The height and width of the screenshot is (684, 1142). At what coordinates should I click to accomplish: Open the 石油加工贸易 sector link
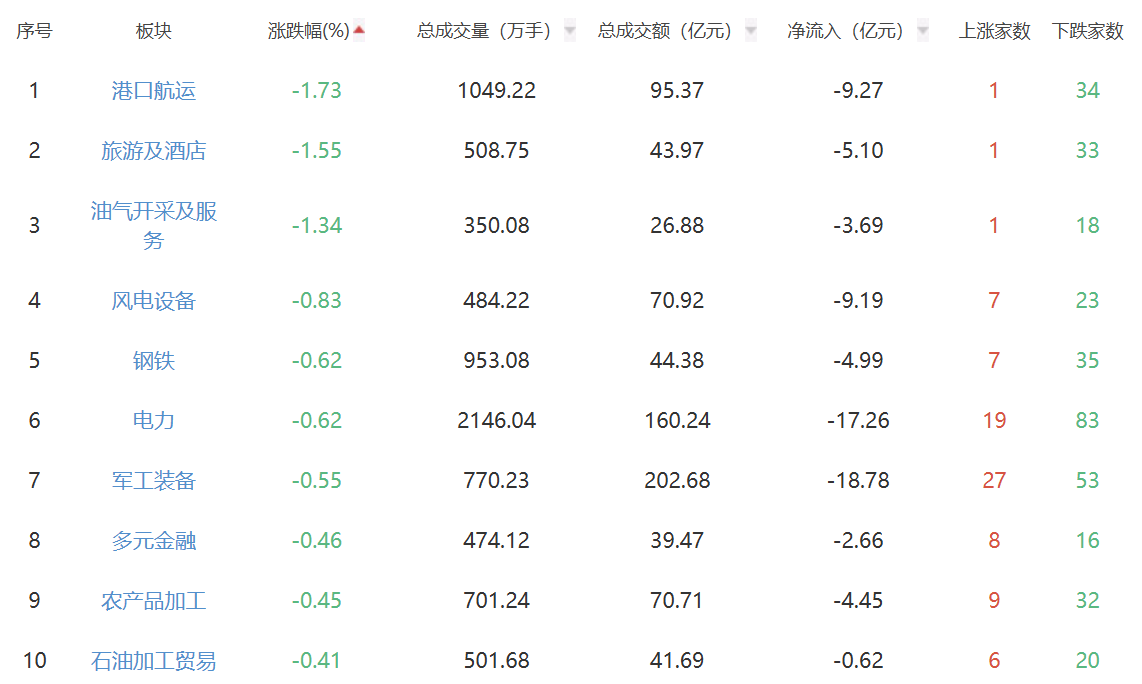pyautogui.click(x=154, y=660)
